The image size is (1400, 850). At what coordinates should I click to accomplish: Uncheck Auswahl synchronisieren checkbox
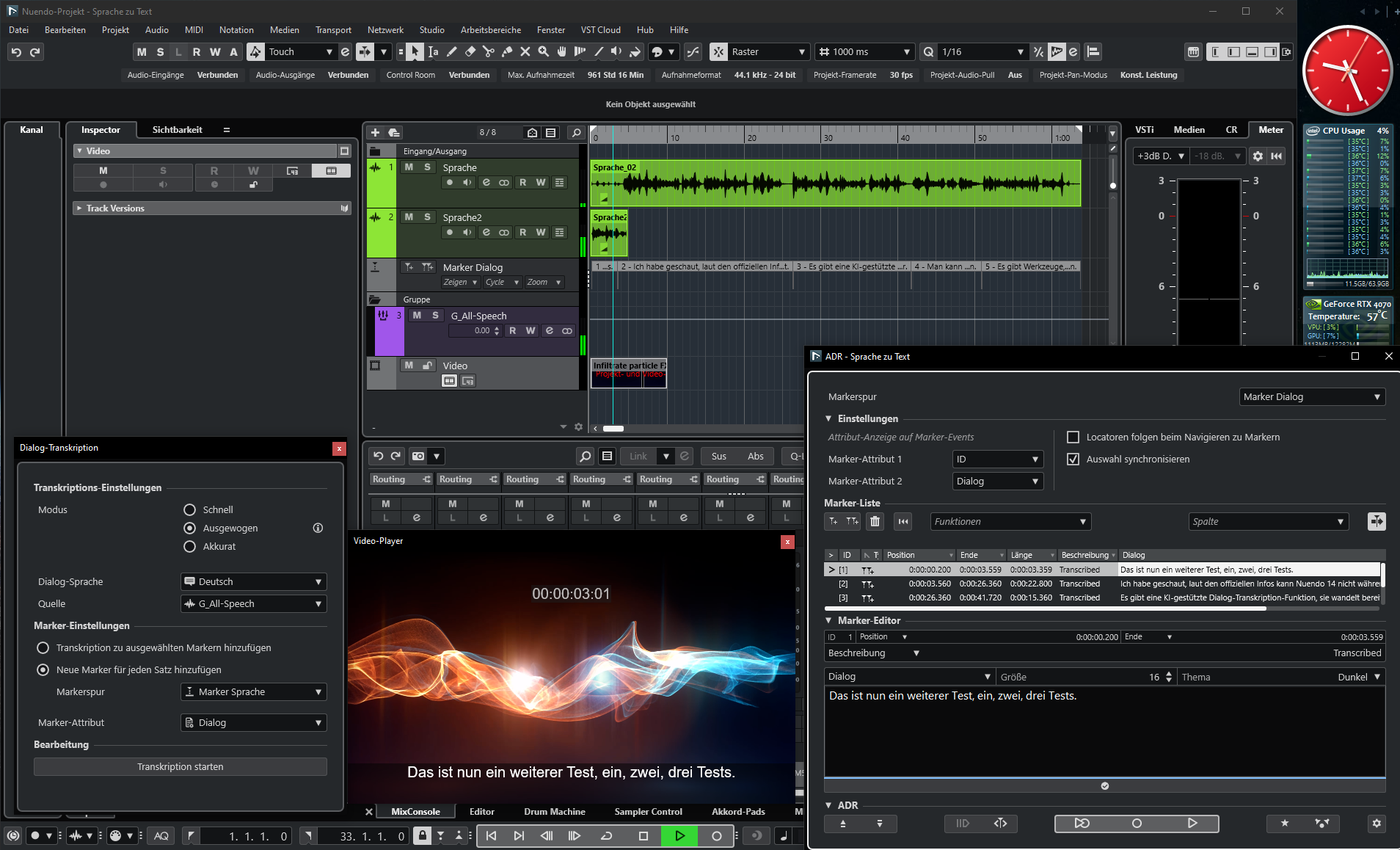pyautogui.click(x=1073, y=459)
